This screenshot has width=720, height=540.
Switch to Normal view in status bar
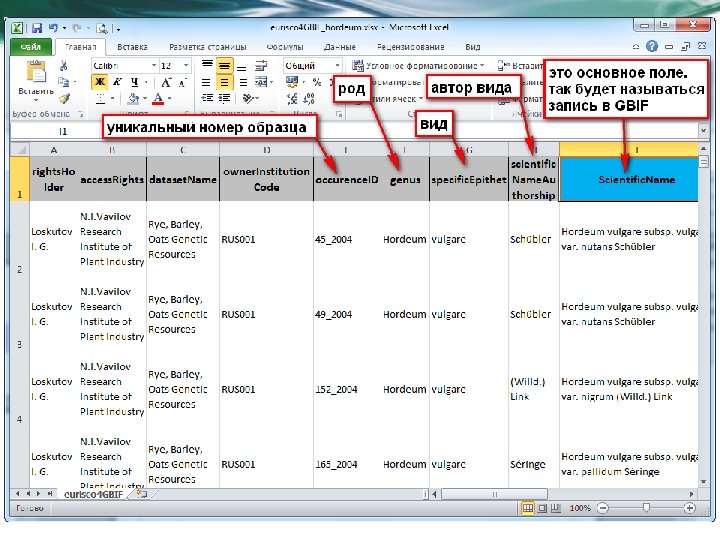(528, 508)
